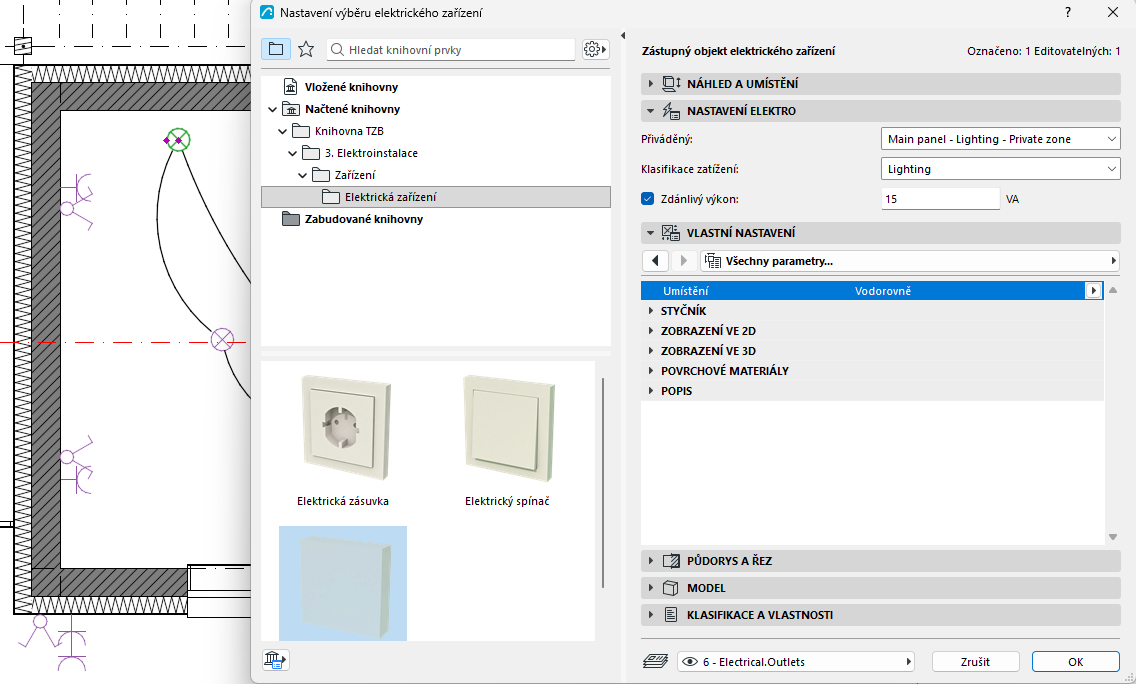Enable or disable Zdánlivý výkon checkbox
The width and height of the screenshot is (1136, 684).
(648, 199)
